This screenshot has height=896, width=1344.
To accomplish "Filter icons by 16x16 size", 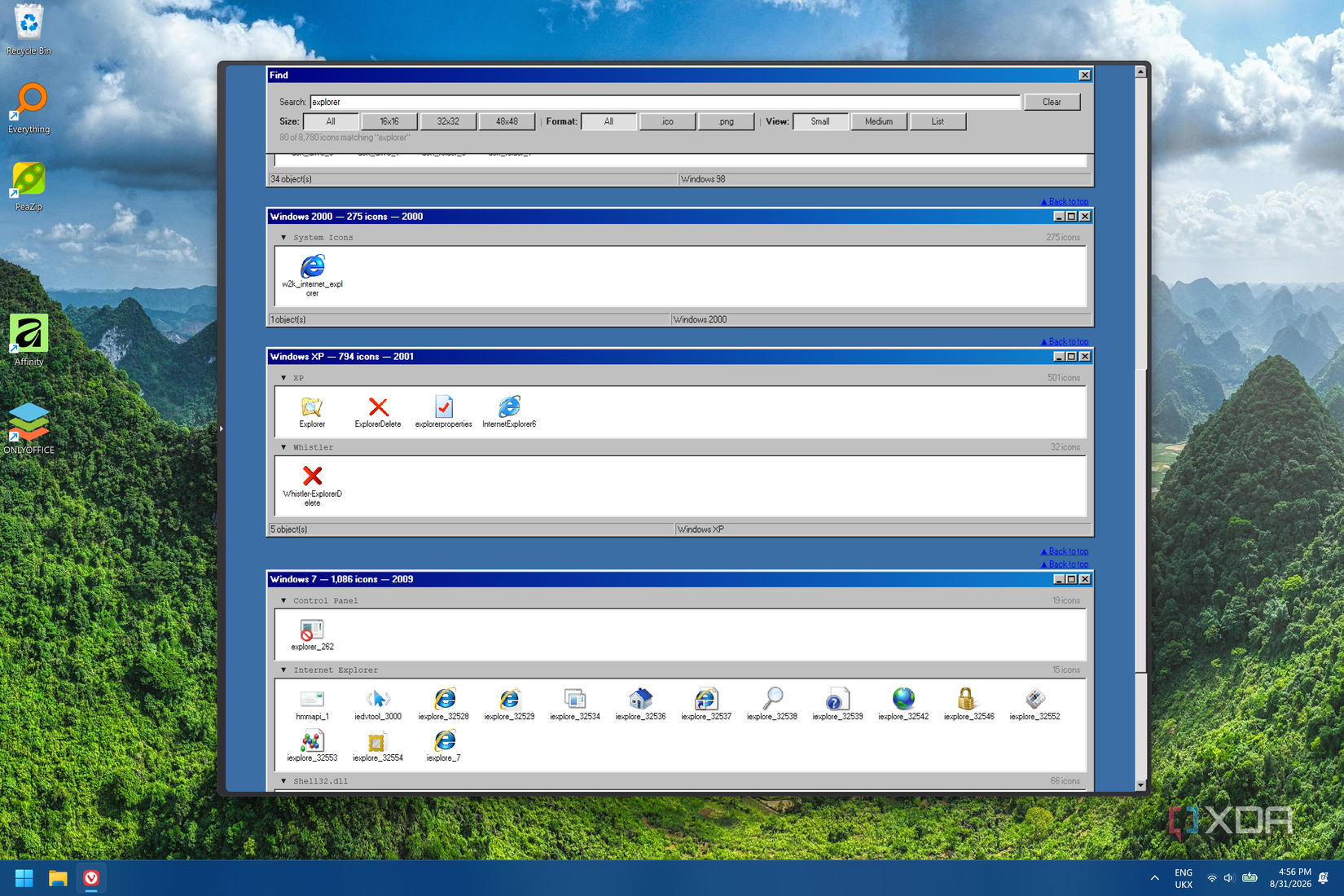I will click(389, 121).
